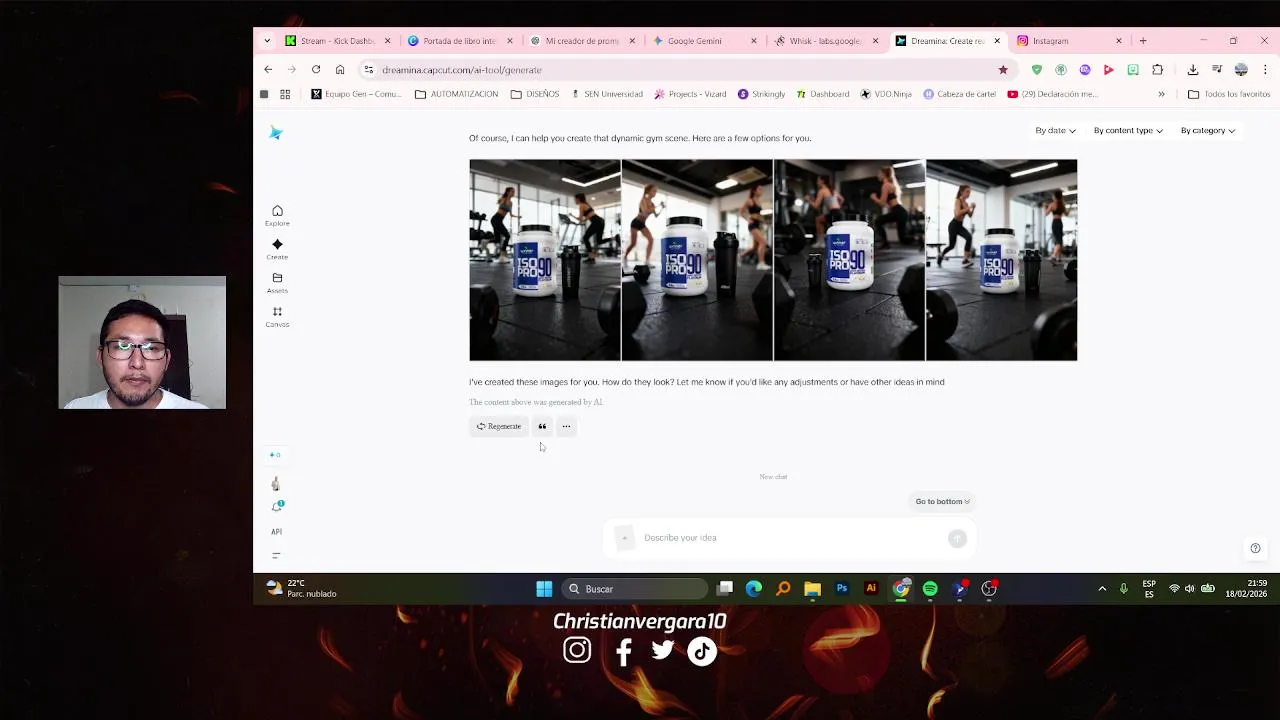The image size is (1280, 720).
Task: Open the Projects - Vizard bookmark
Action: click(x=690, y=94)
